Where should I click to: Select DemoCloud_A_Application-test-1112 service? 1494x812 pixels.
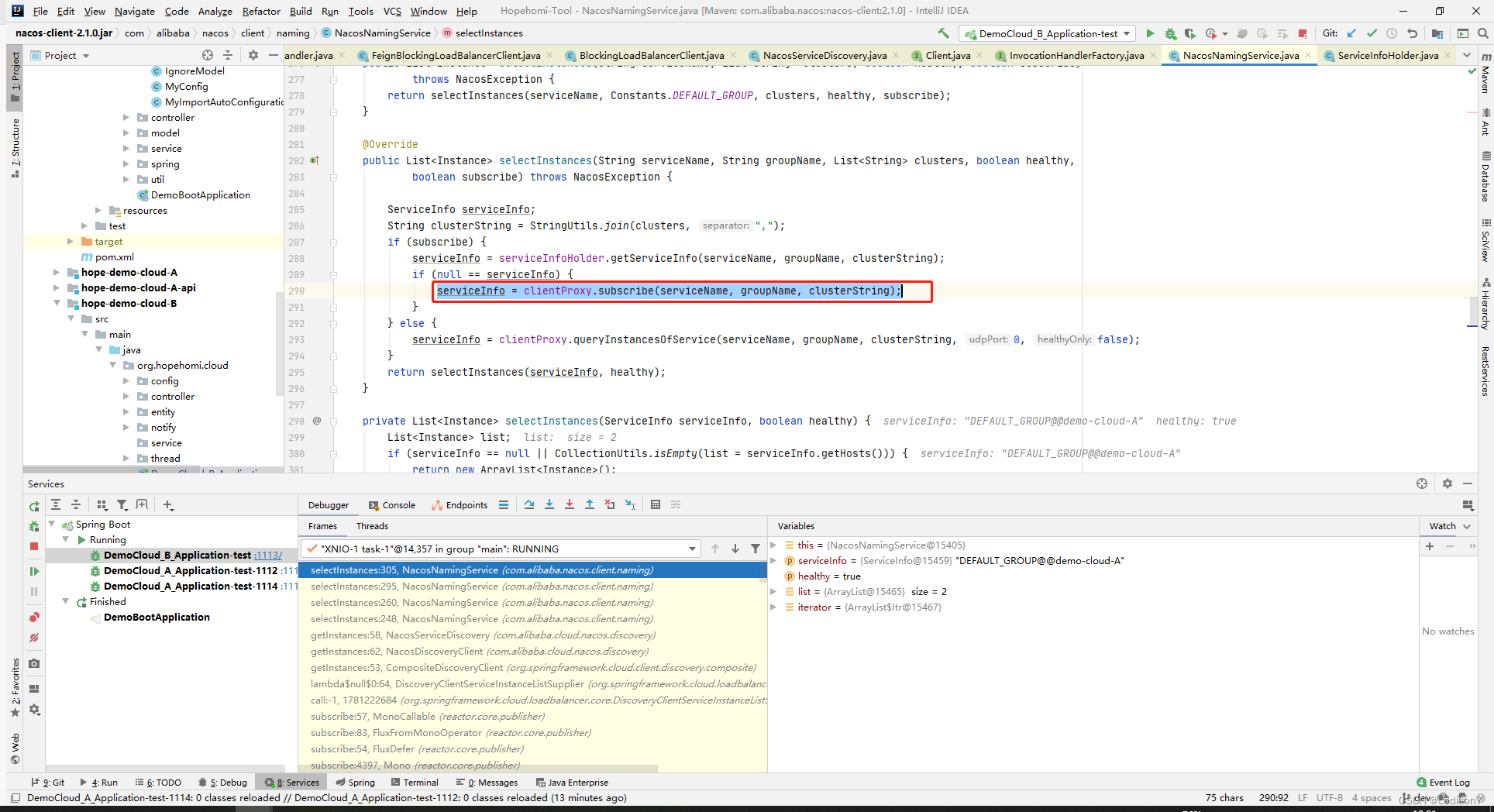[x=191, y=571]
